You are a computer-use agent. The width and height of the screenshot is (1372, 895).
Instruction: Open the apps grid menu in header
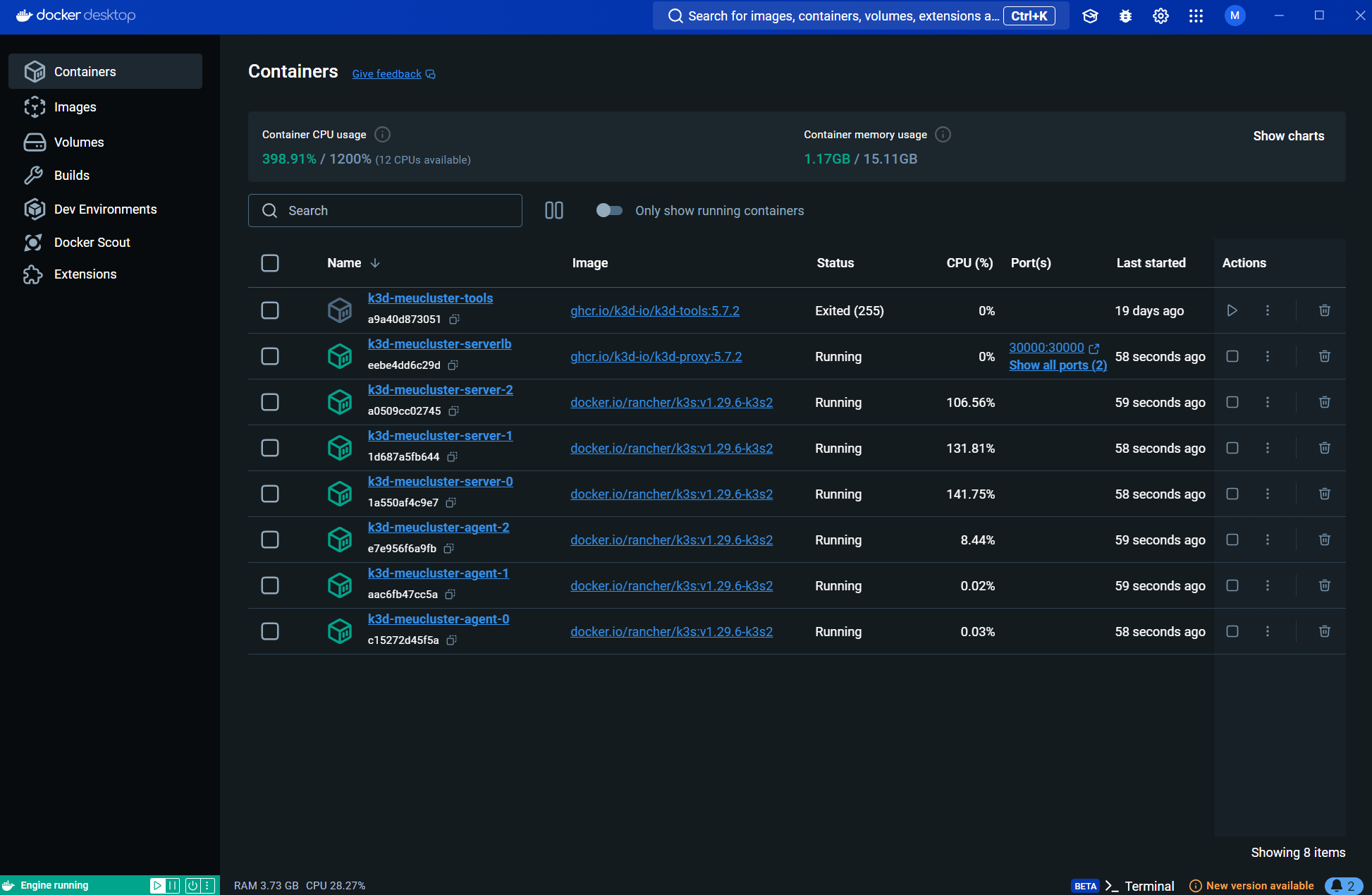pos(1196,16)
